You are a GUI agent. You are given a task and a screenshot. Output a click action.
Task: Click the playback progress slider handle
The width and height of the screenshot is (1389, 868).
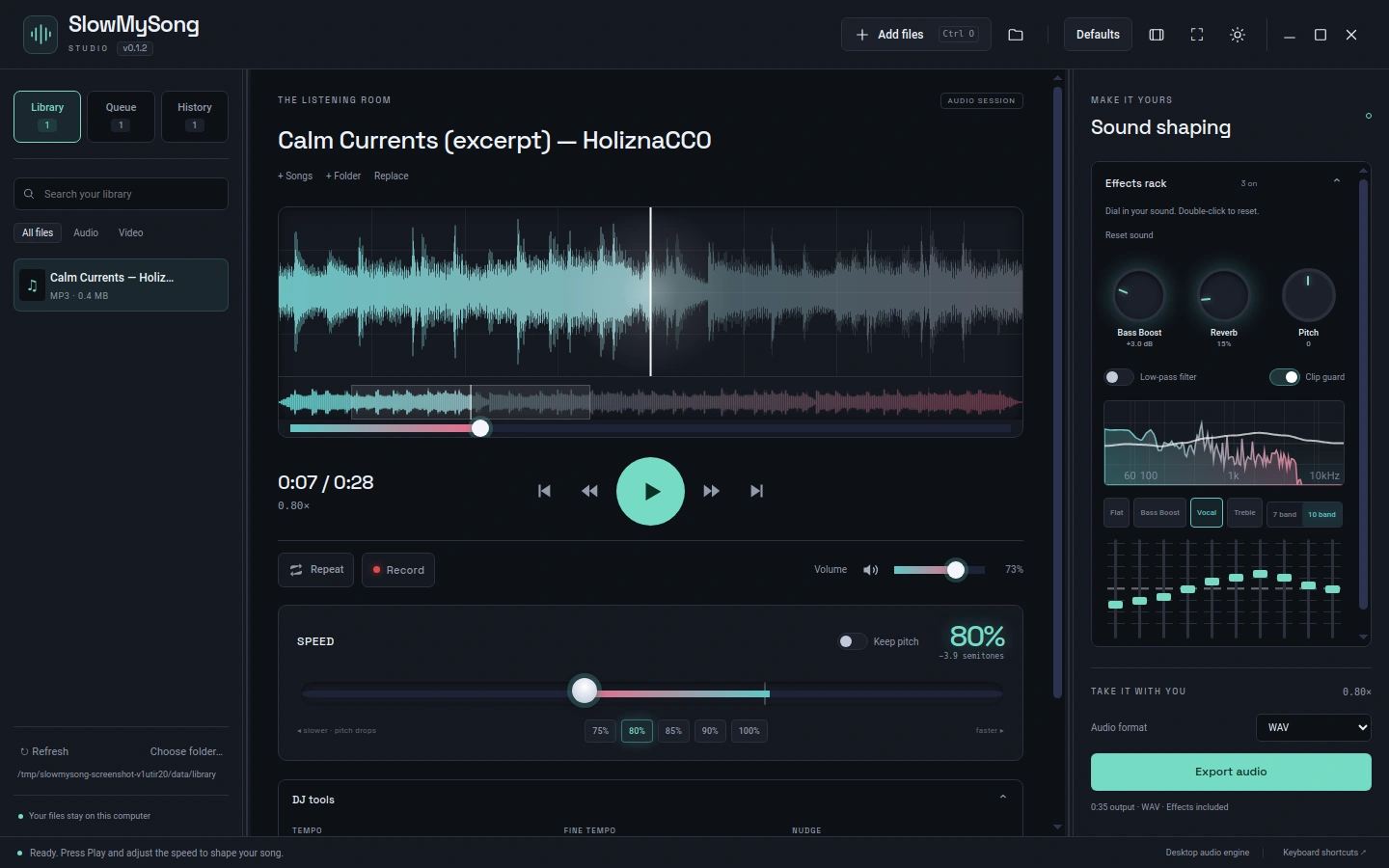(x=480, y=428)
